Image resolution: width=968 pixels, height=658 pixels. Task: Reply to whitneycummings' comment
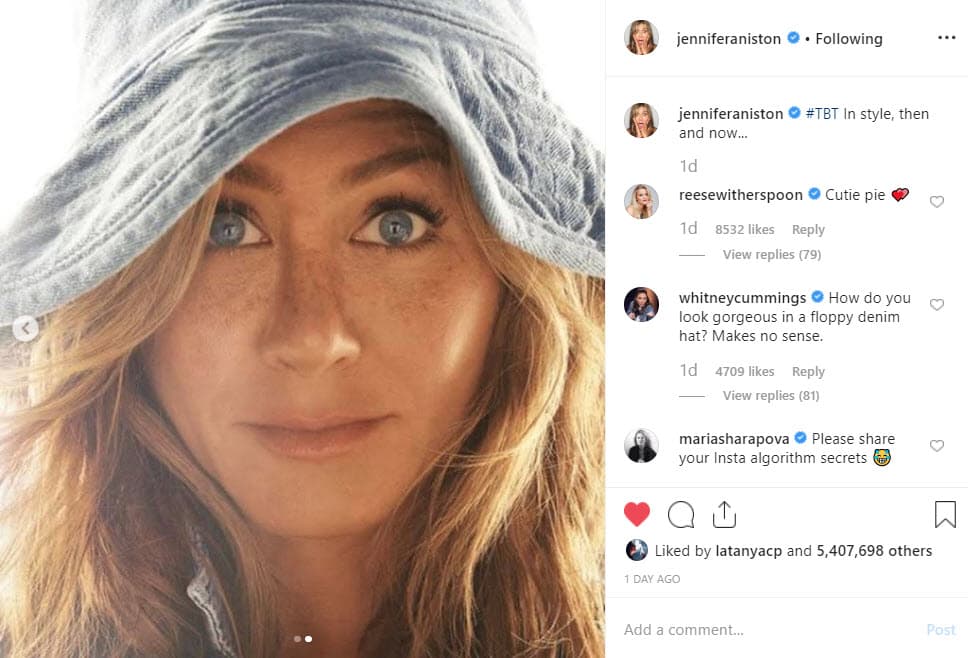click(808, 371)
